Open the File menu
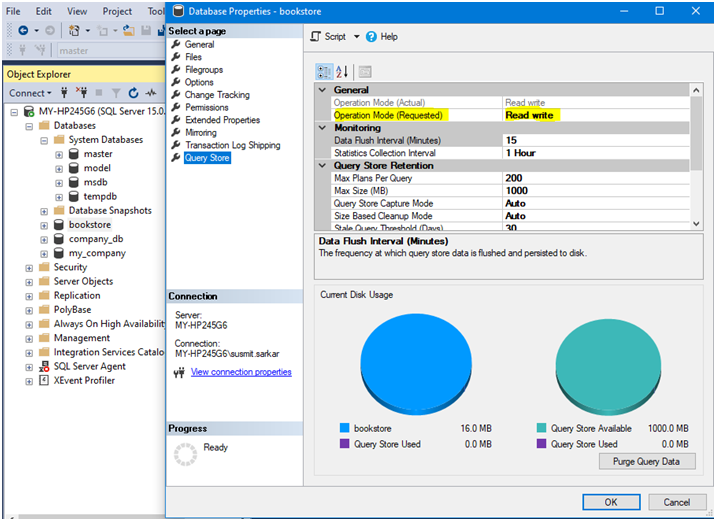This screenshot has width=716, height=521. pos(13,11)
